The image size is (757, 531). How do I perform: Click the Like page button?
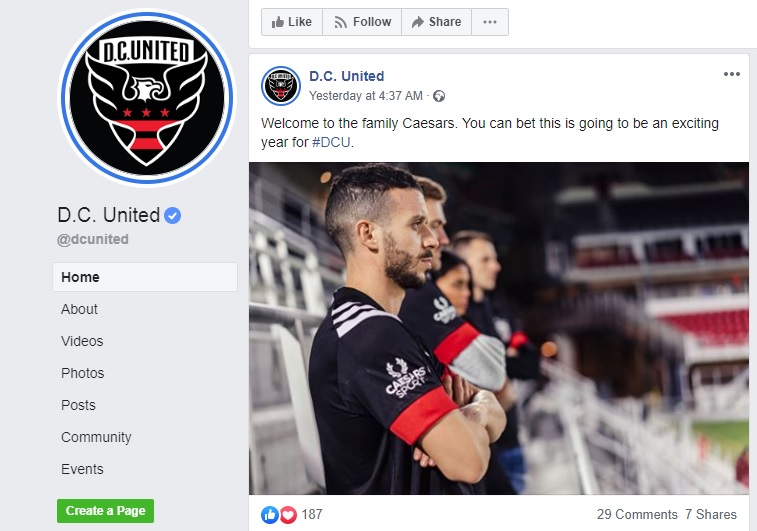(x=292, y=22)
